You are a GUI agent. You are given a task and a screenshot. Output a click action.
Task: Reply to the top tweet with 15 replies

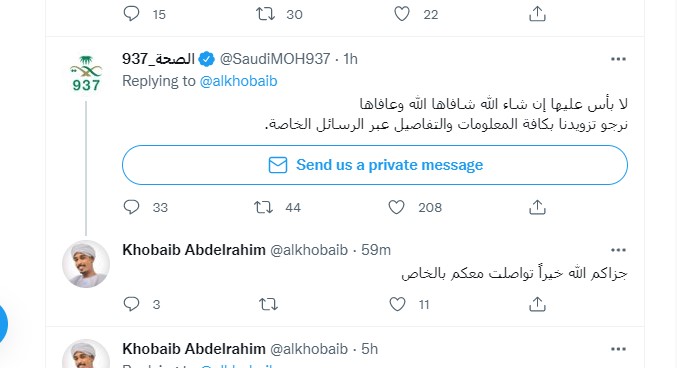(x=131, y=14)
